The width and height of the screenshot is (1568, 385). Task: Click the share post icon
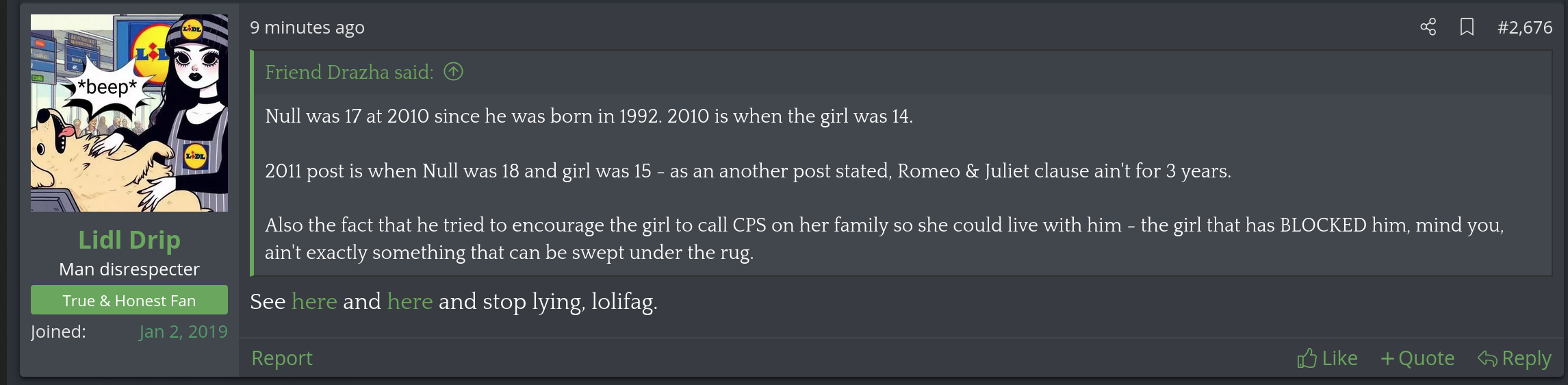(1428, 27)
